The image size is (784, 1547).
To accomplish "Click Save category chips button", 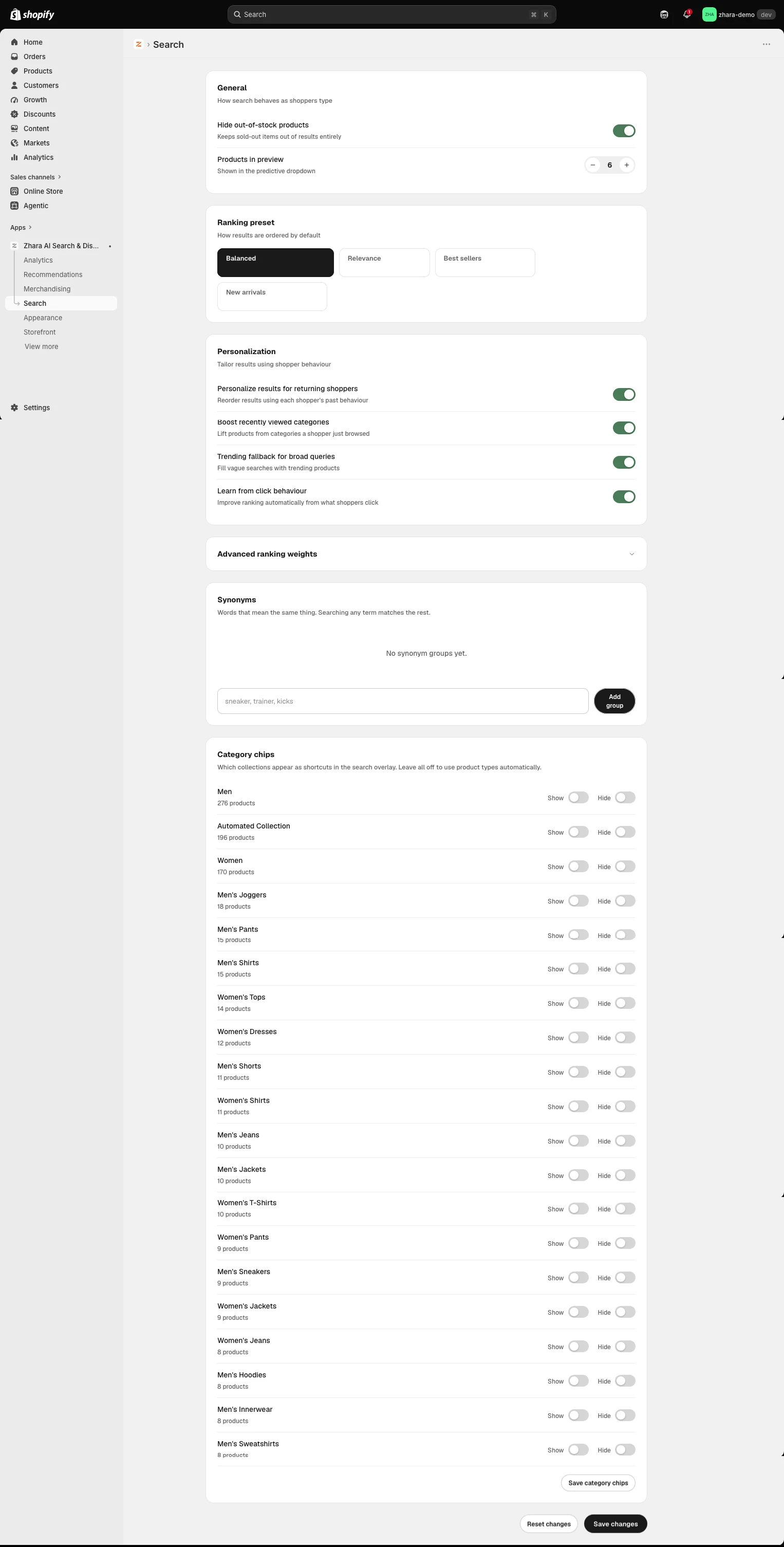I will pyautogui.click(x=598, y=1483).
